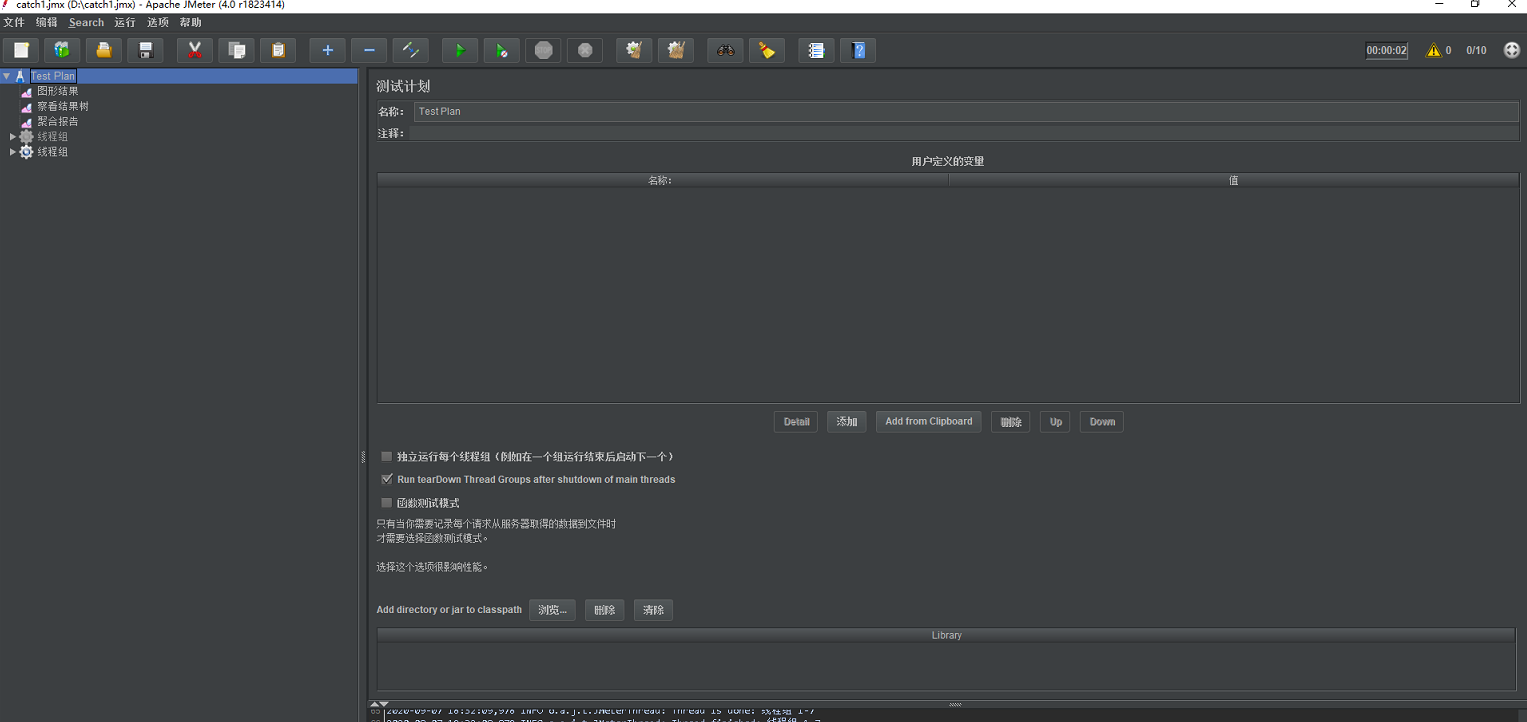Expand all tree nodes with plus icon
The height and width of the screenshot is (722, 1527).
tap(327, 50)
